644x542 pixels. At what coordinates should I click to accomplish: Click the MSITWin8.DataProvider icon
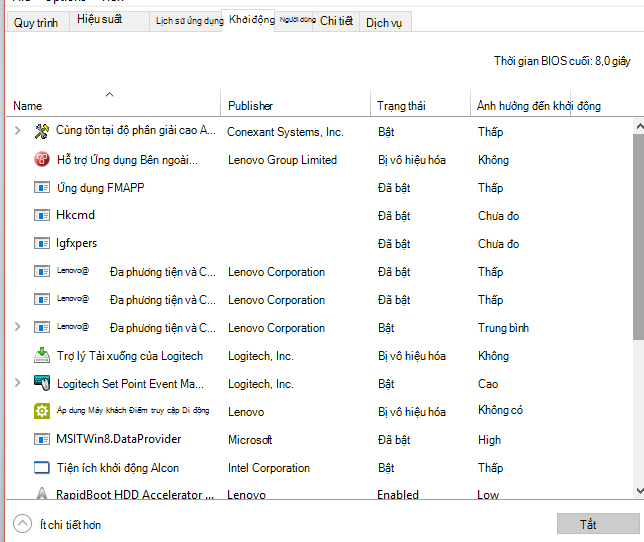point(42,439)
